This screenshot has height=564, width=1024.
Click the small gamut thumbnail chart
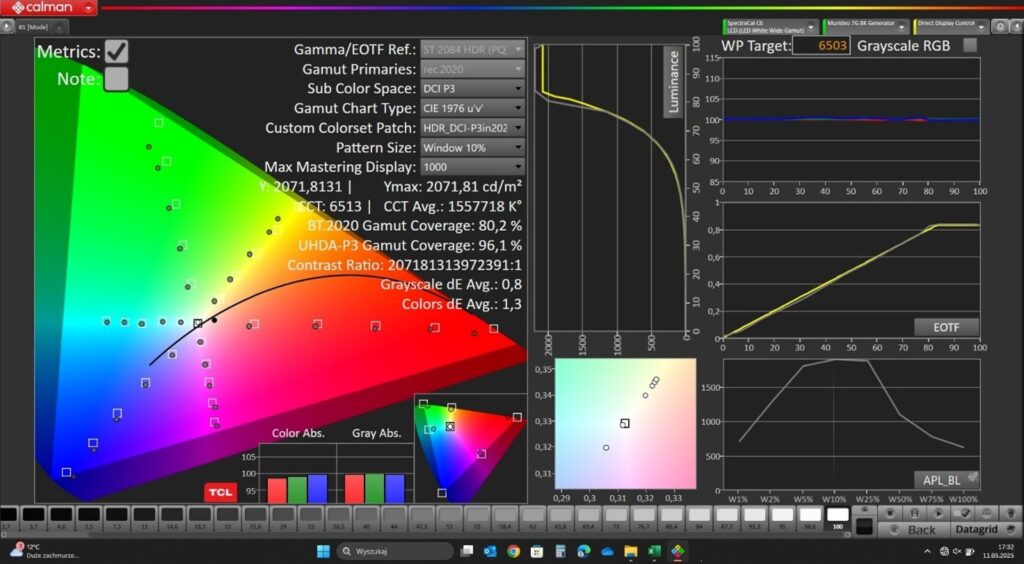pyautogui.click(x=470, y=448)
